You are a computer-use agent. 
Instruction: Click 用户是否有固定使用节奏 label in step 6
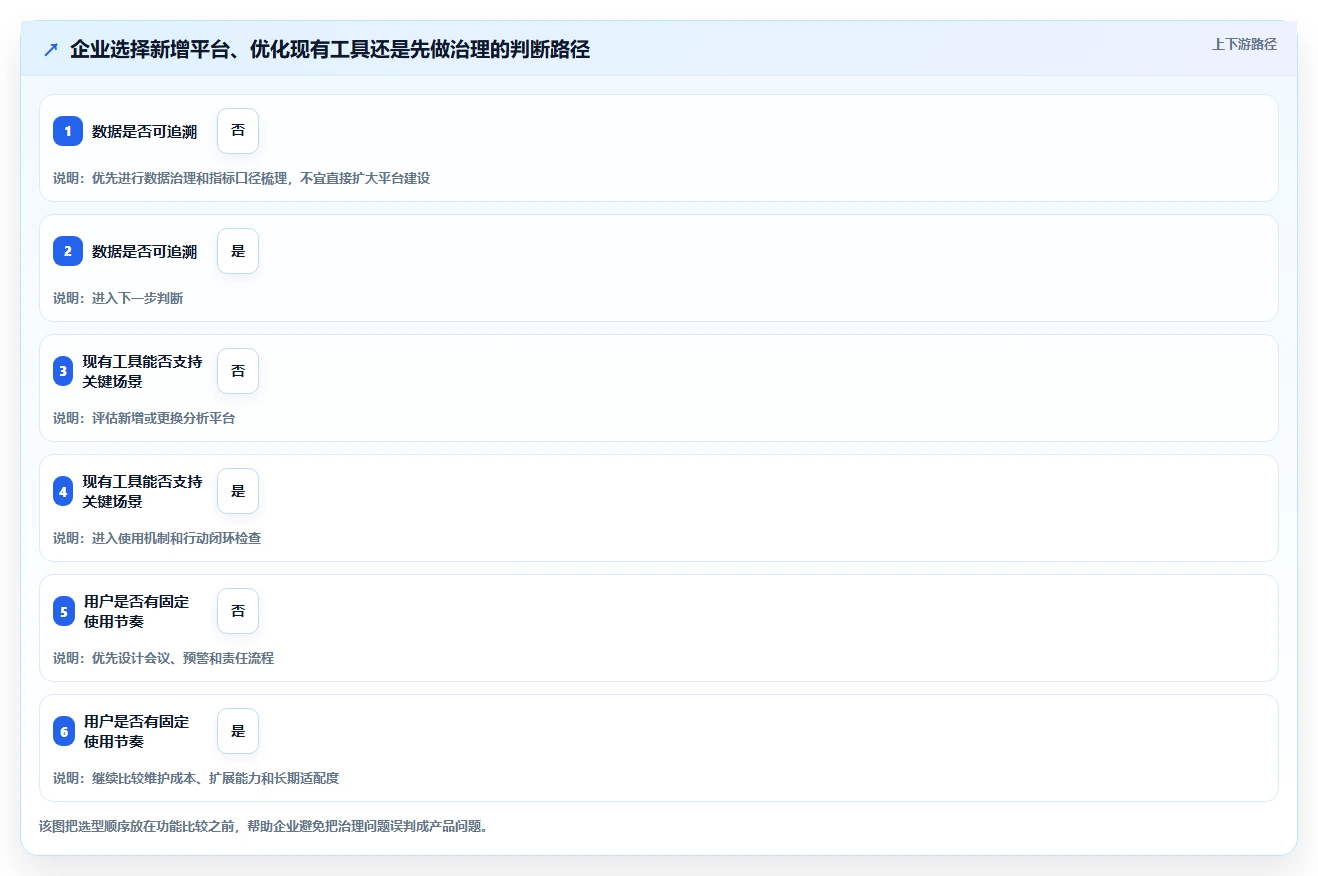[137, 731]
